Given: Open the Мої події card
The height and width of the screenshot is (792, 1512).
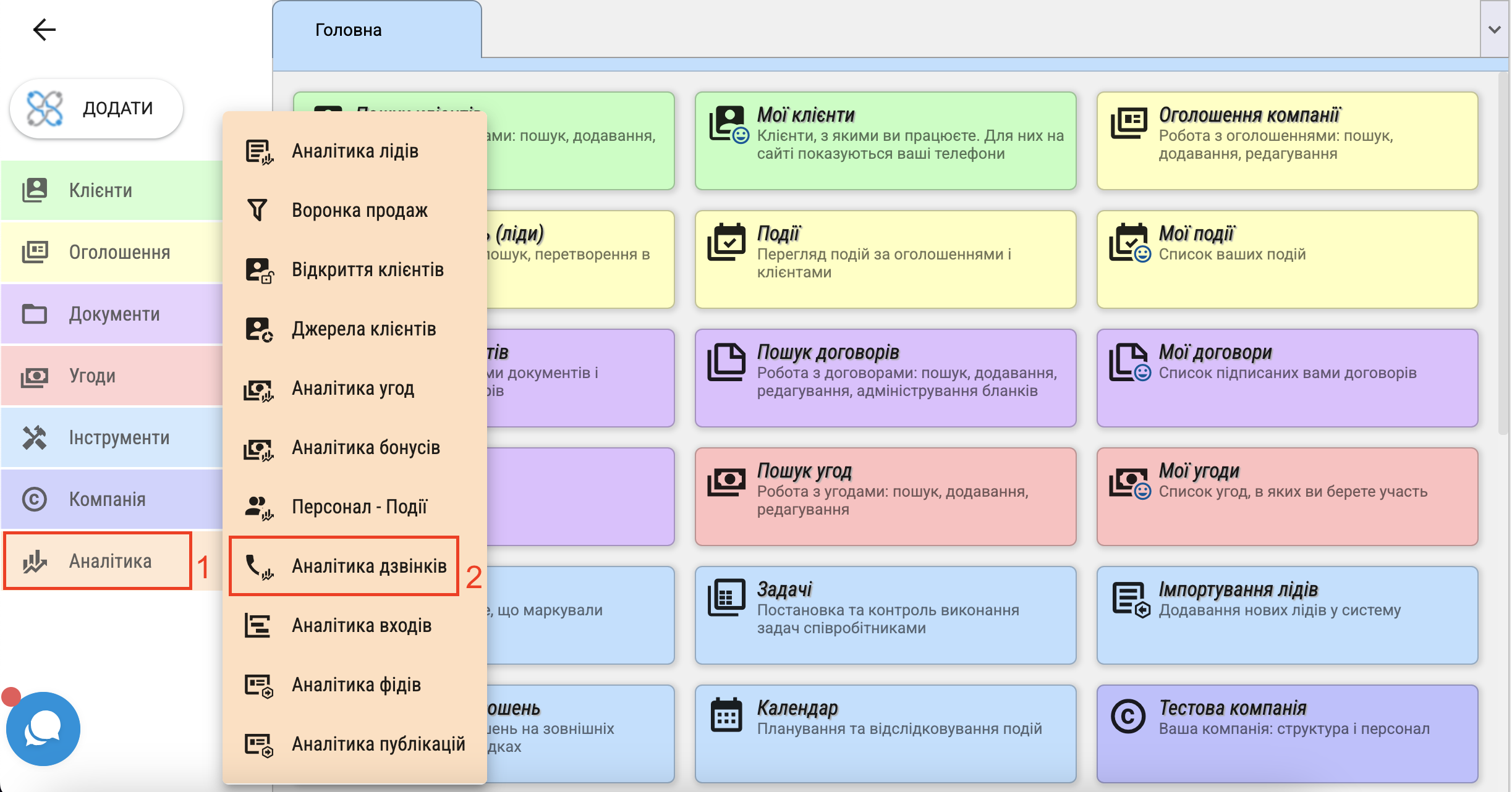Looking at the screenshot, I should [1287, 259].
